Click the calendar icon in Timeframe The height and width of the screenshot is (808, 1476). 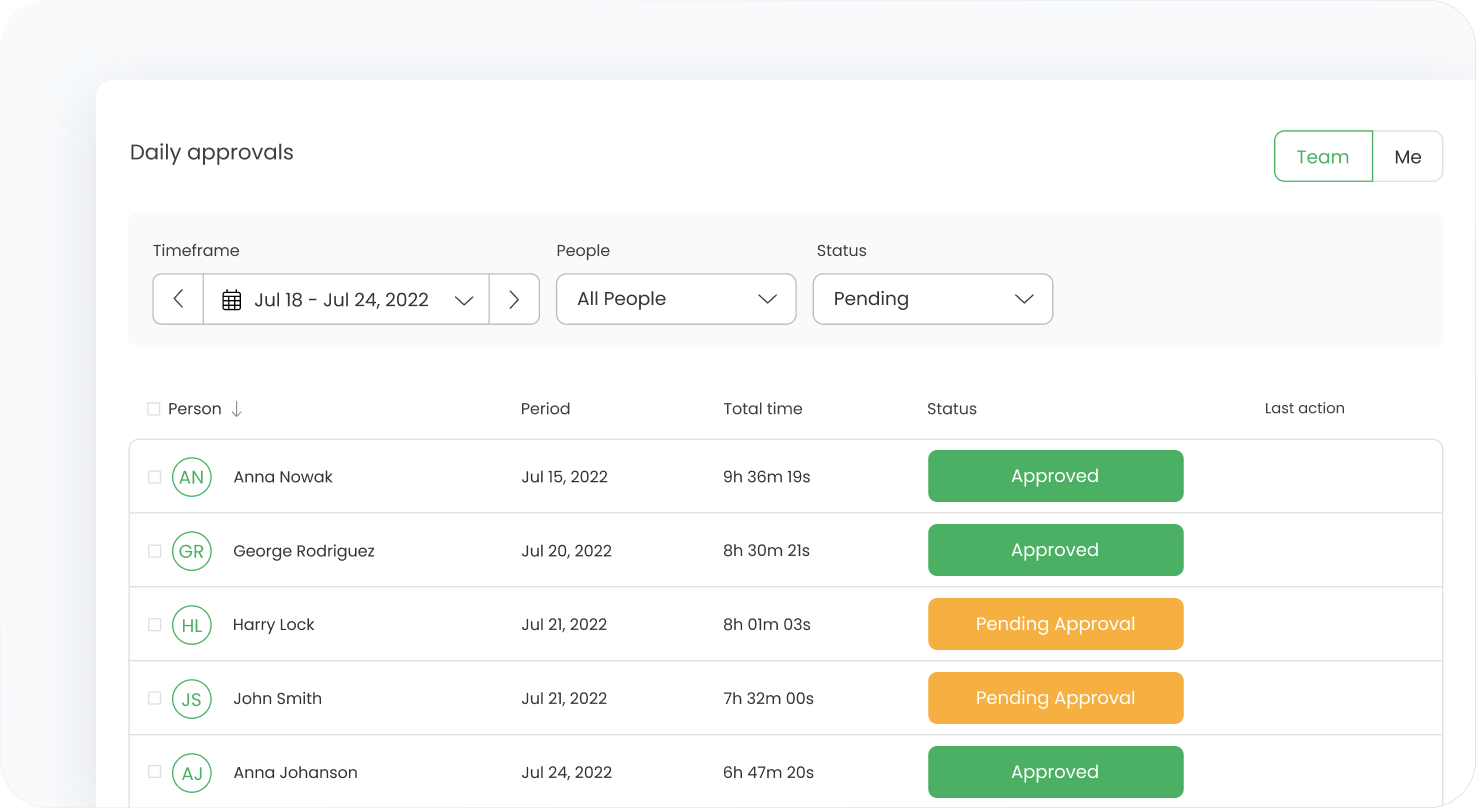click(232, 300)
